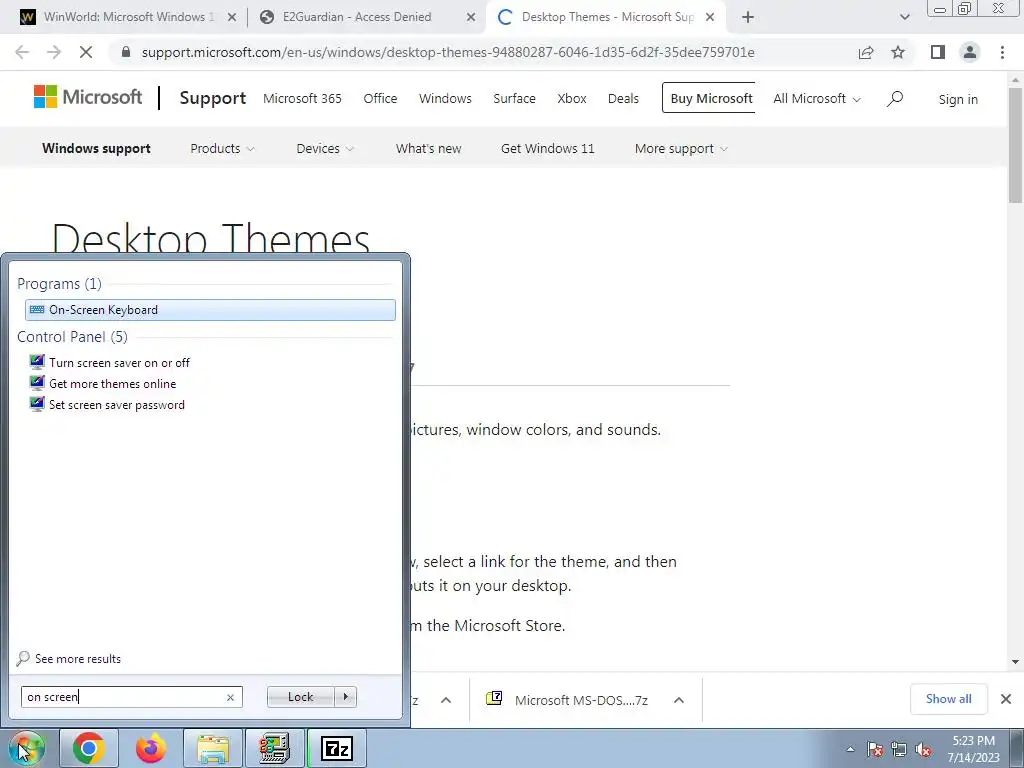This screenshot has width=1024, height=768.
Task: Open Chrome from the taskbar
Action: (x=89, y=748)
